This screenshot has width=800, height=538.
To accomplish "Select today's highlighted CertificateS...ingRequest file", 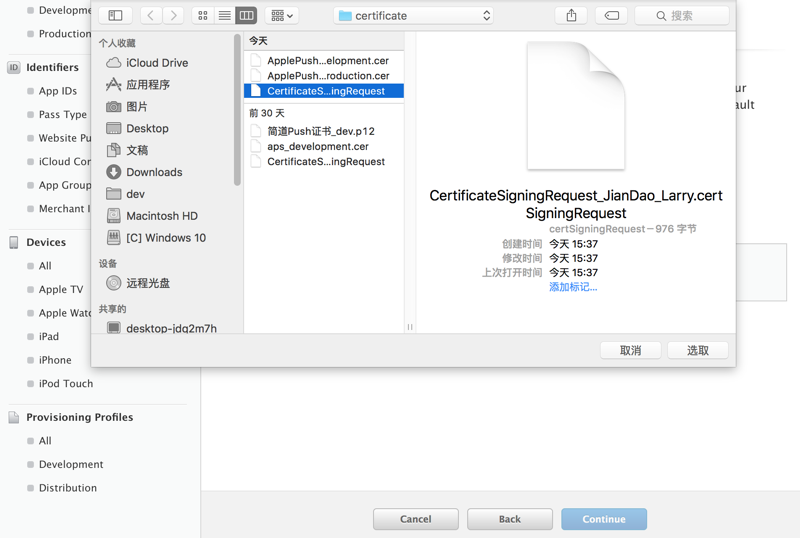I will coord(323,91).
